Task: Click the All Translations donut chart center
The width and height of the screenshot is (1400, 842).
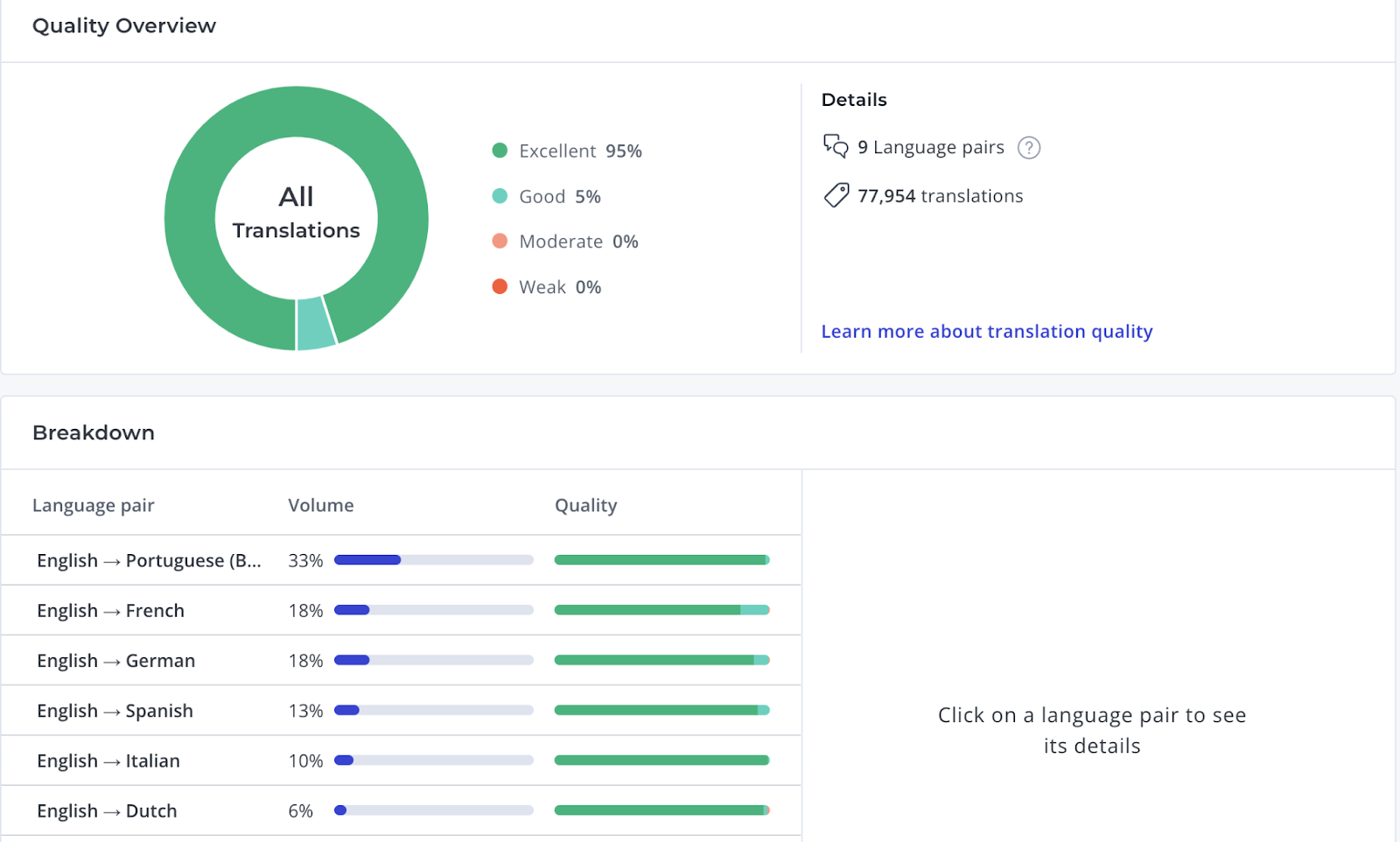Action: pos(297,213)
